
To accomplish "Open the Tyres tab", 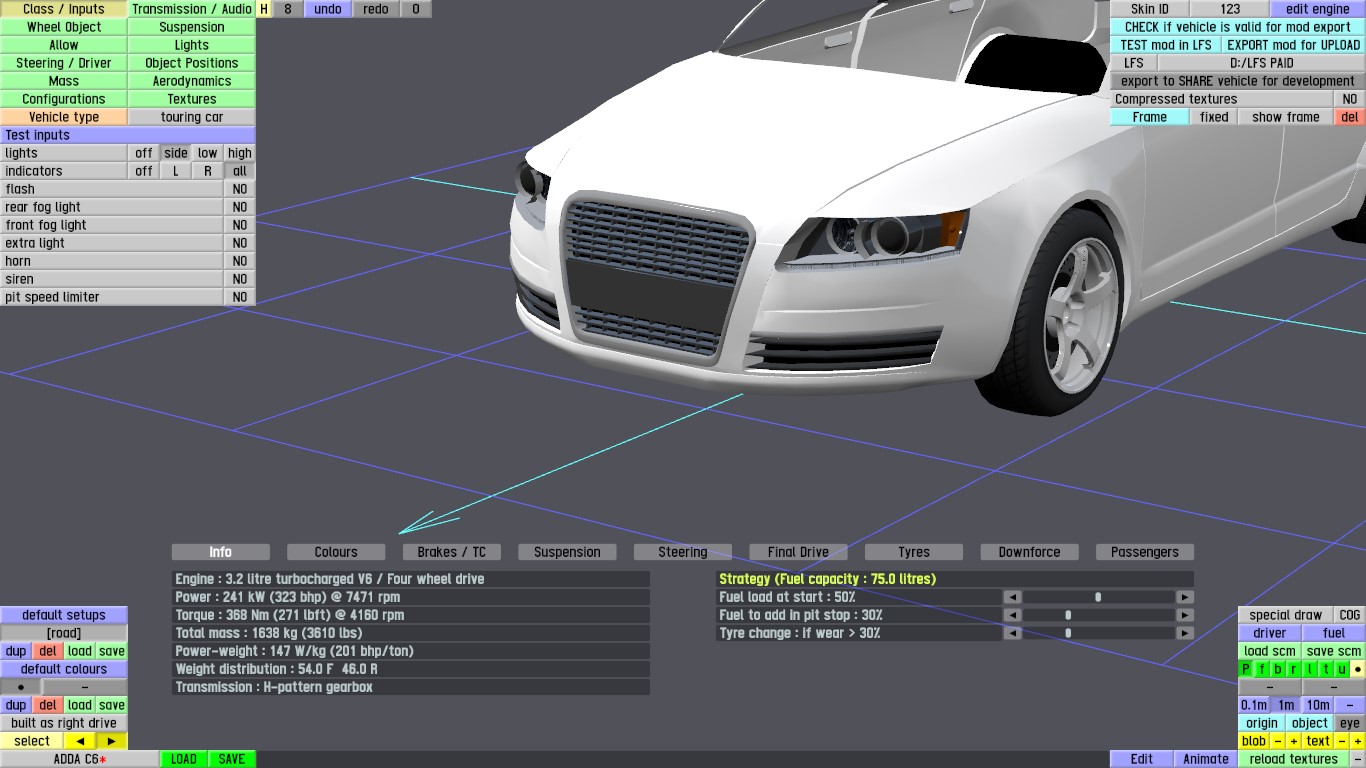I will click(x=914, y=552).
